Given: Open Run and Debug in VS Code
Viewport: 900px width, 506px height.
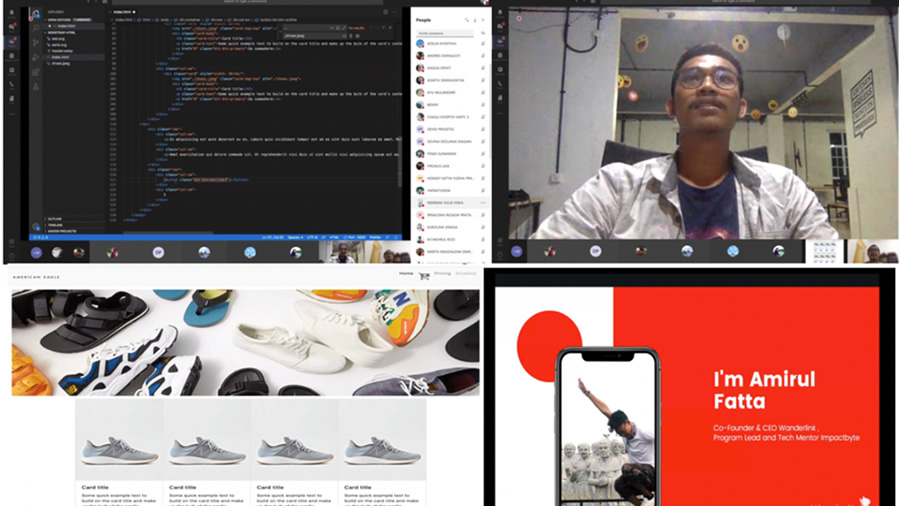Looking at the screenshot, I should click(36, 56).
